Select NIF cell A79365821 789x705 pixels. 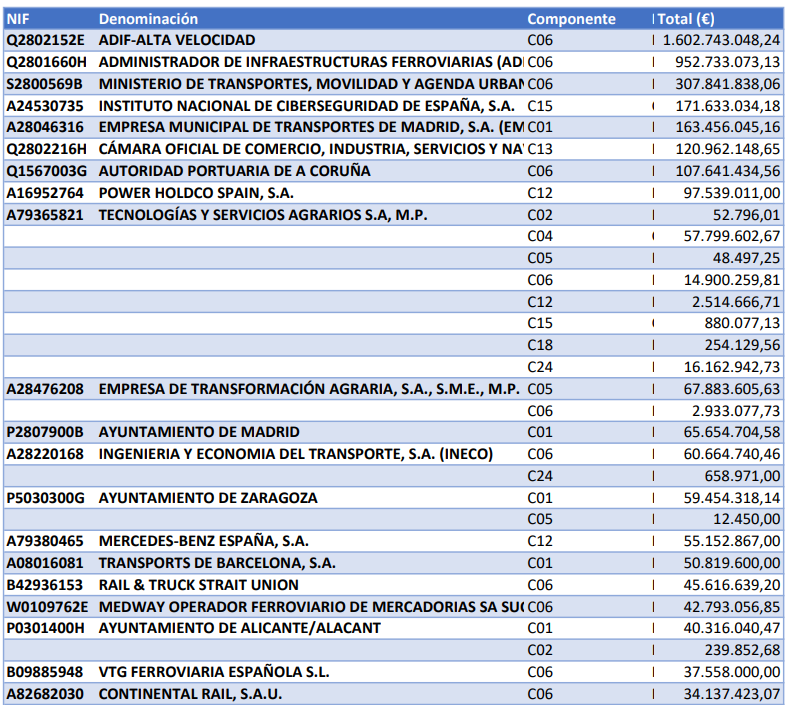click(45, 215)
